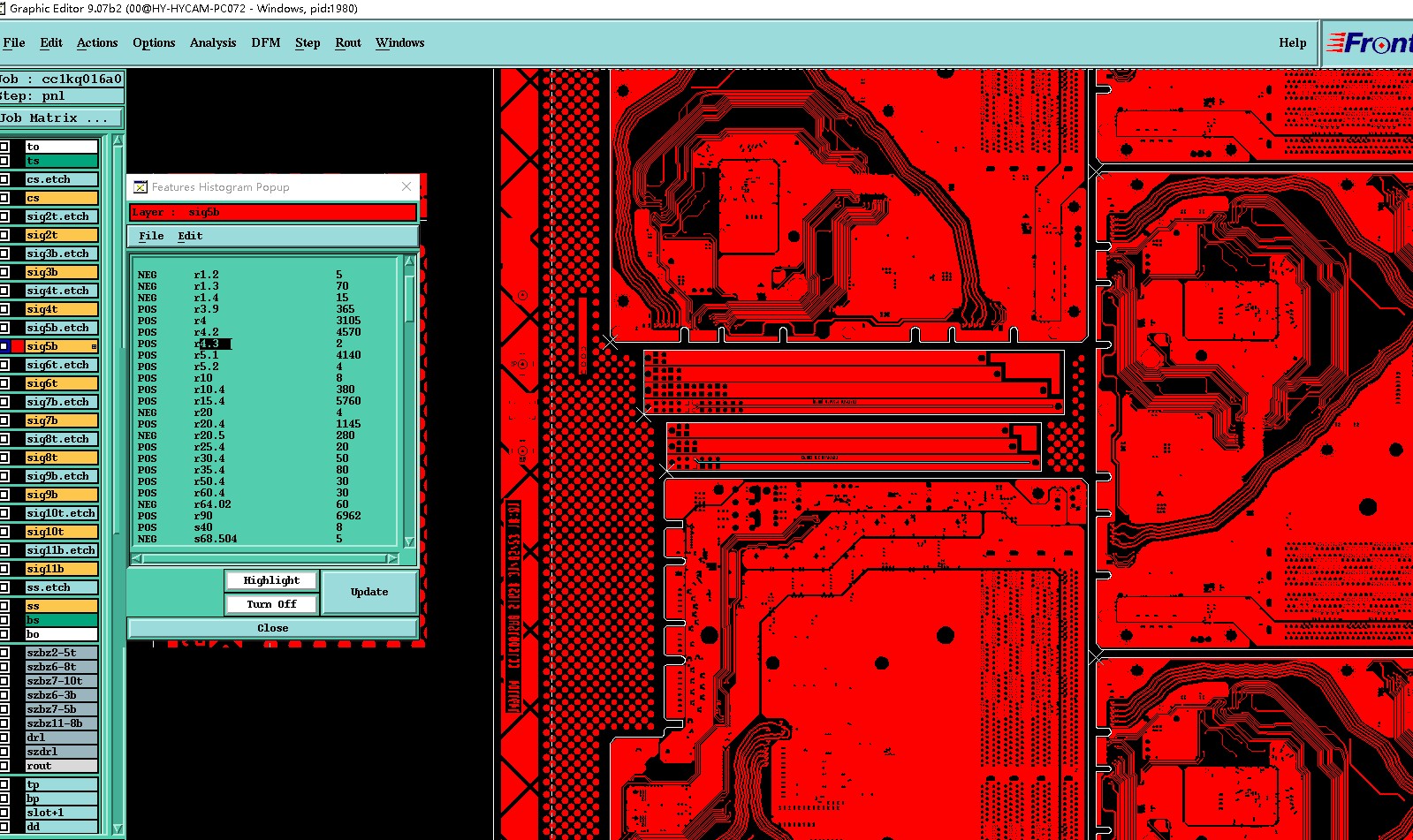1413x840 pixels.
Task: Click the red color box beside layer sig5b
Action: (x=18, y=346)
